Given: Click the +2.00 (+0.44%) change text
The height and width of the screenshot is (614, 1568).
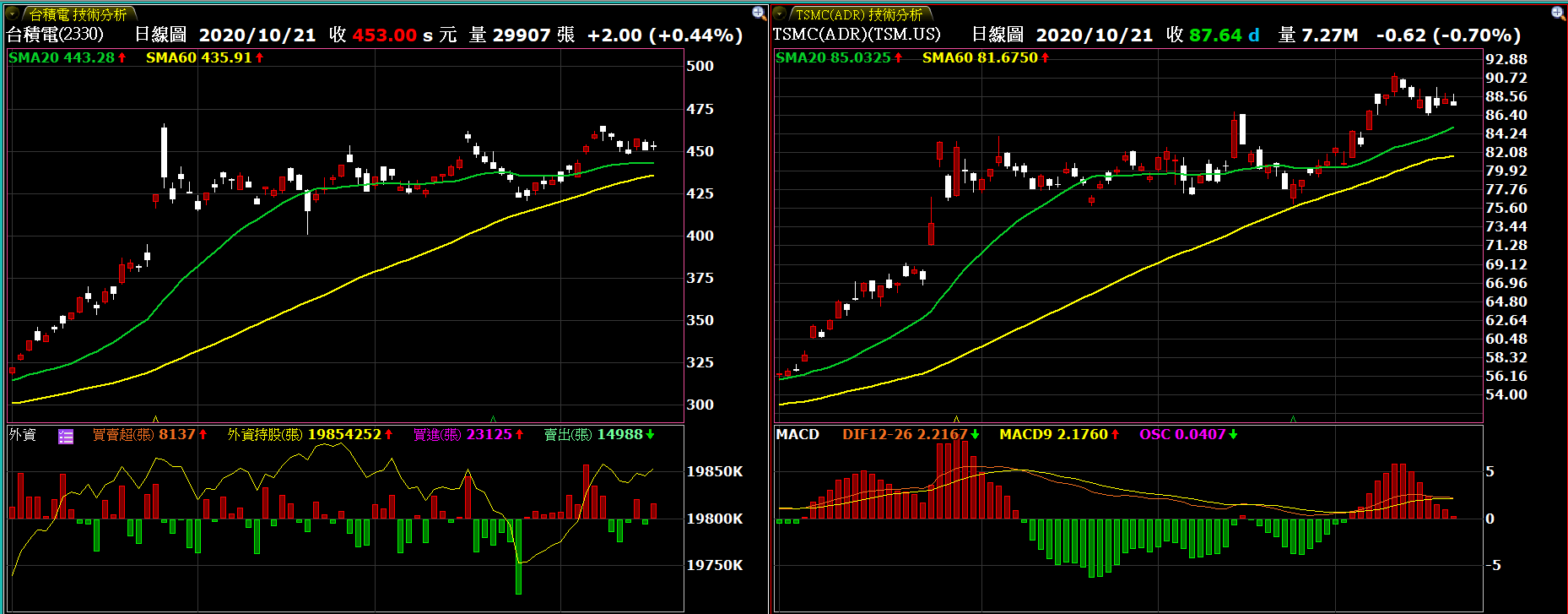Looking at the screenshot, I should tap(665, 35).
